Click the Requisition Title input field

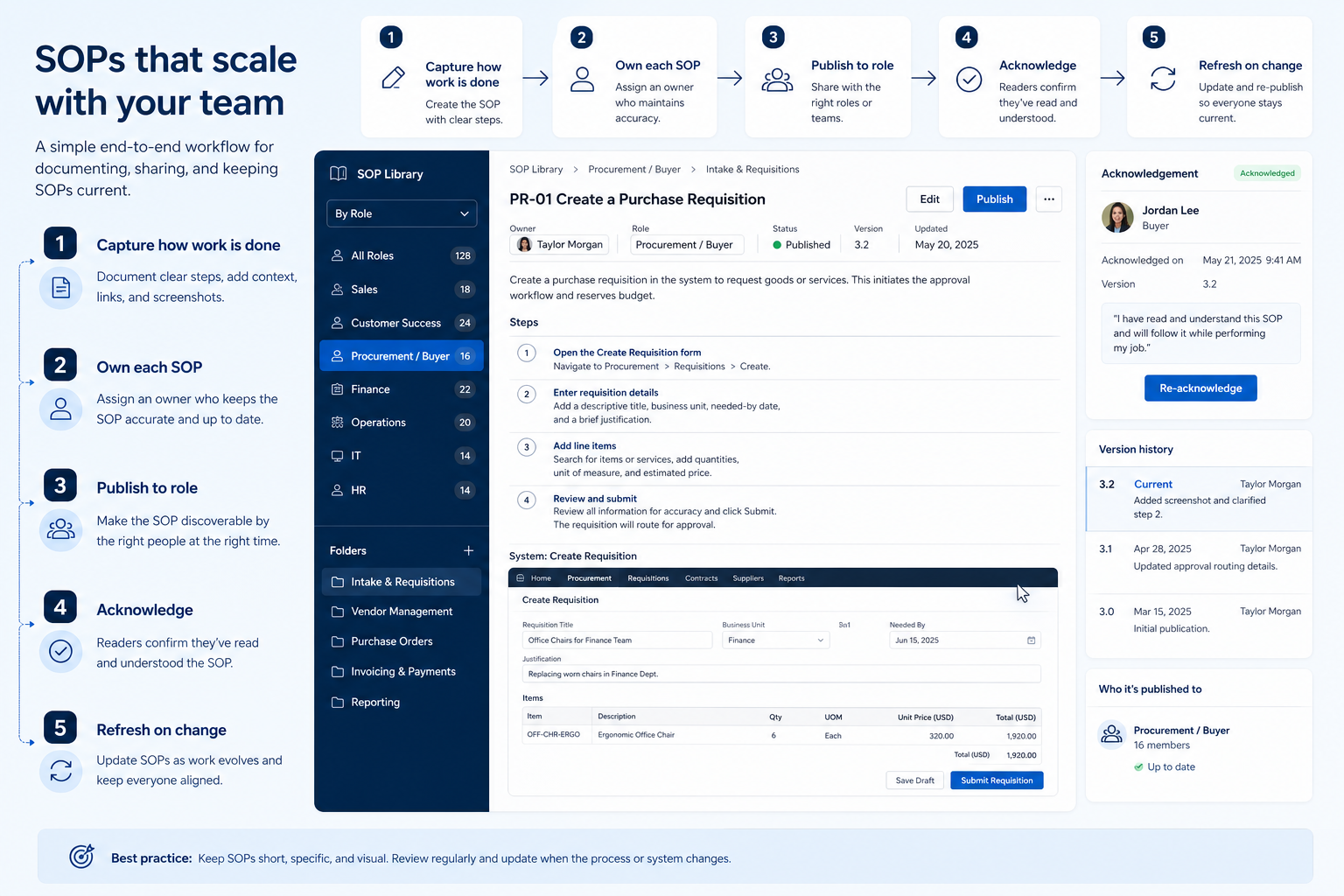tap(618, 640)
